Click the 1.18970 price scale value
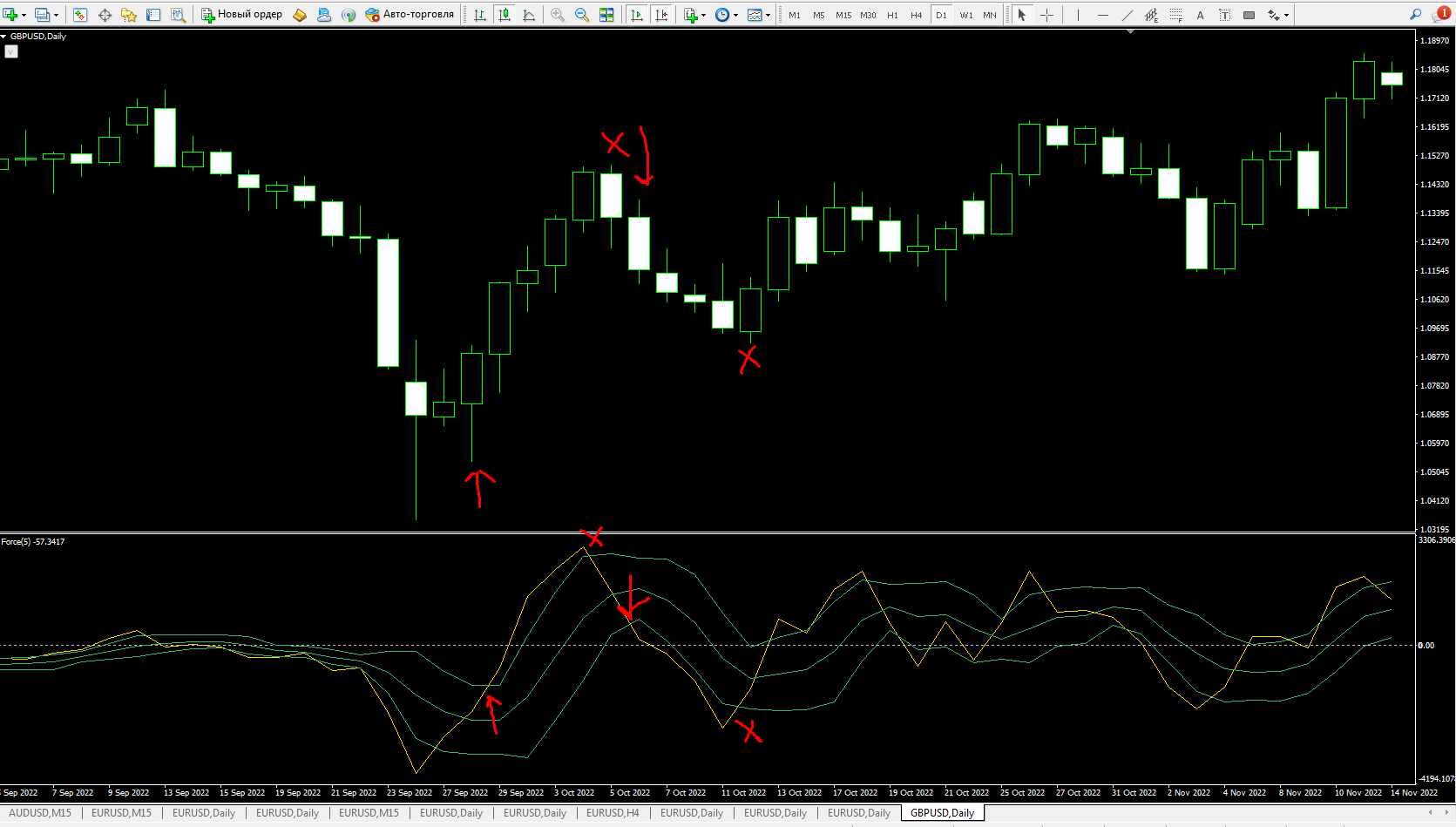Screen dimensions: 1456x827 tap(1434, 40)
